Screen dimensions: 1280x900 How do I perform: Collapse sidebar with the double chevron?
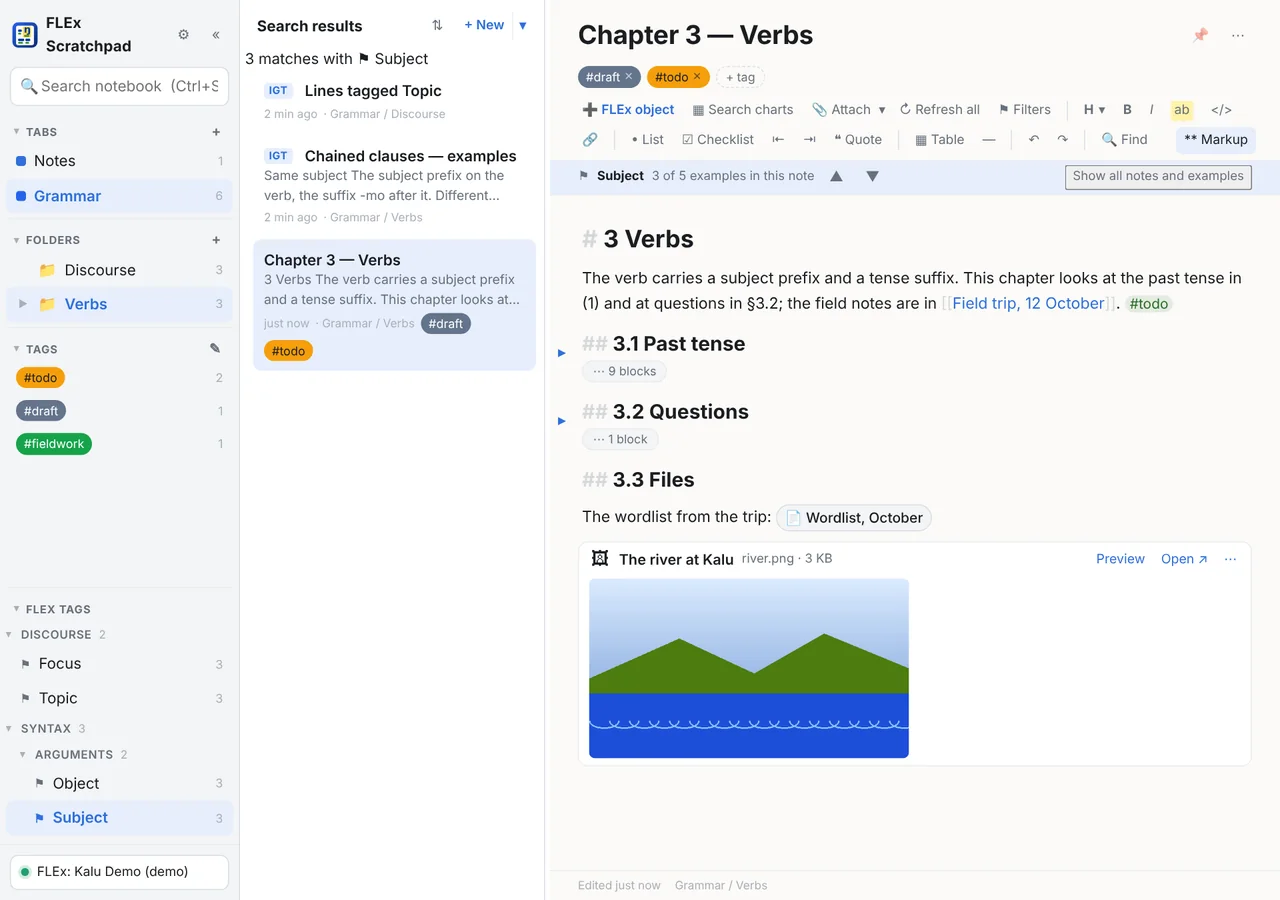point(216,35)
